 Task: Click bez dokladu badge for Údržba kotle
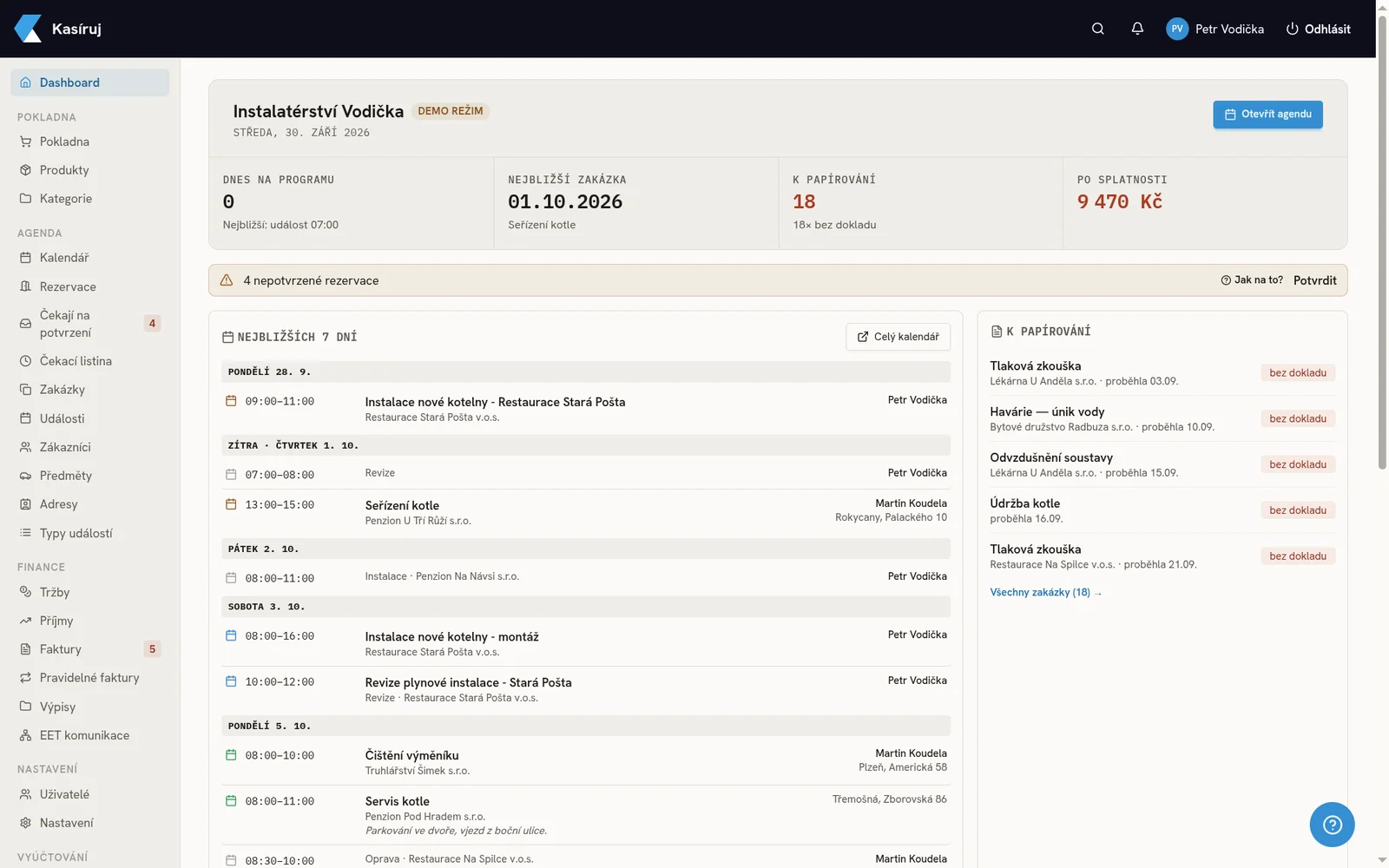[1298, 510]
